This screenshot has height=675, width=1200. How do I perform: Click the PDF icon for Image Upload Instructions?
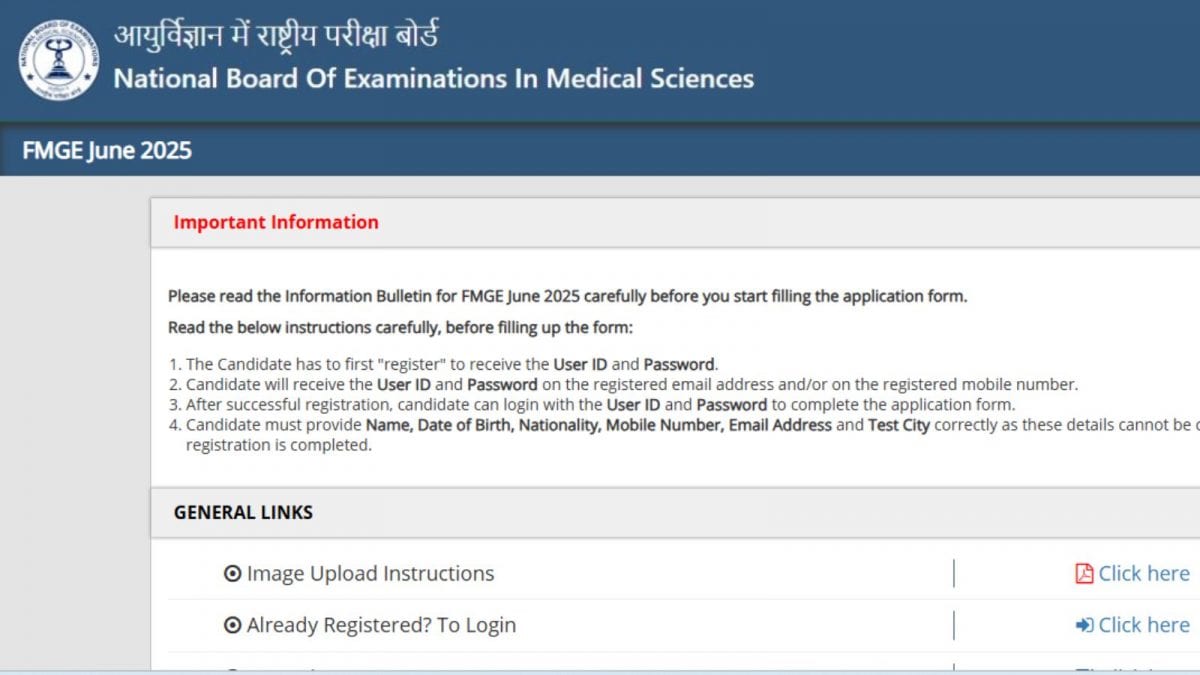pyautogui.click(x=1084, y=574)
